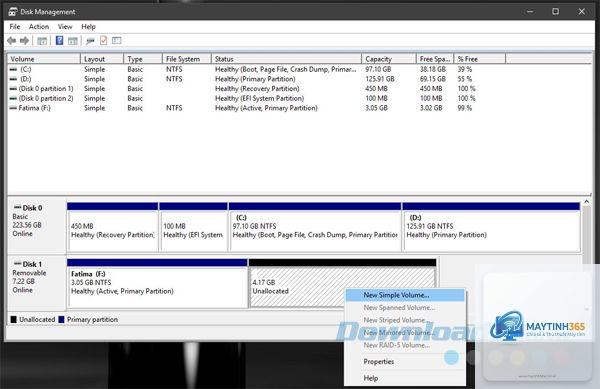Select the (C:) 97.10 GB NTFS block on Disk 0

[x=315, y=227]
